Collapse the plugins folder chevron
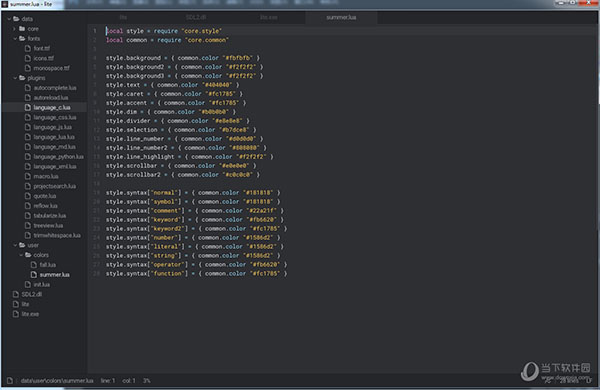This screenshot has width=600, height=390. coord(15,78)
